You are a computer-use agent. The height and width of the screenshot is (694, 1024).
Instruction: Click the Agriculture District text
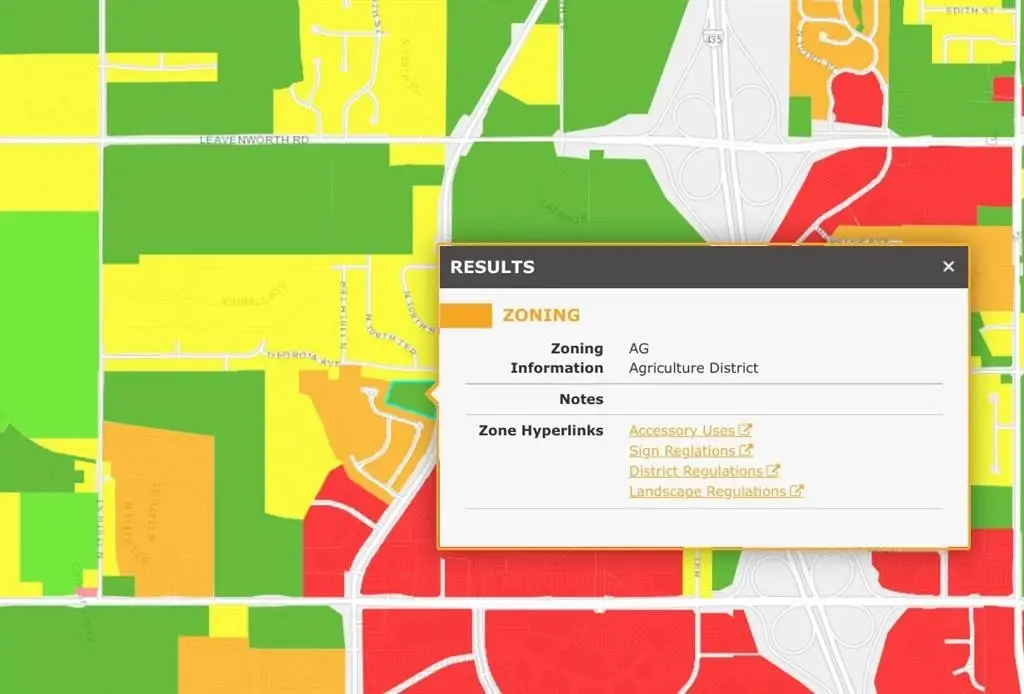693,368
